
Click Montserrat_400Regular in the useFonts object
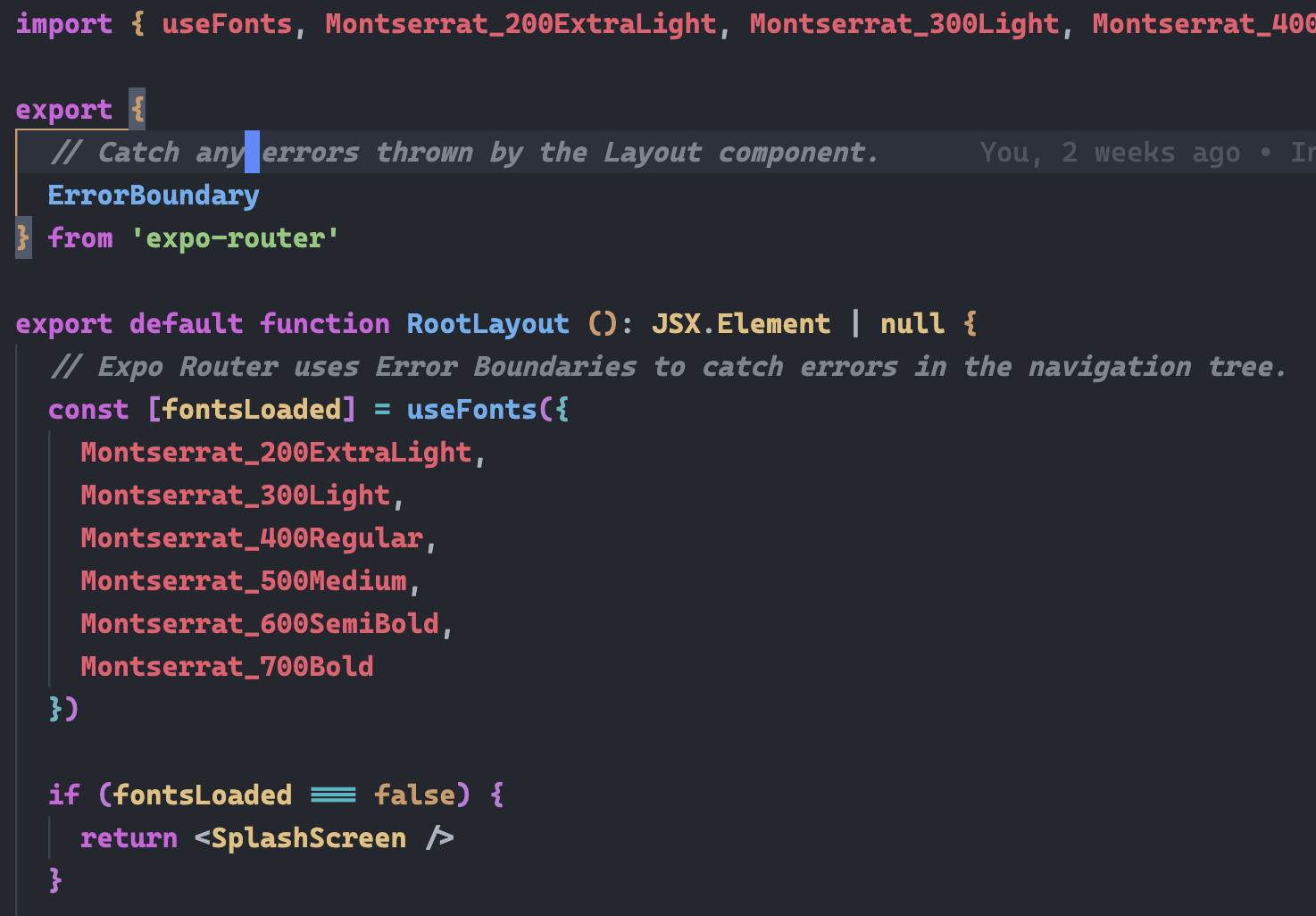[252, 538]
